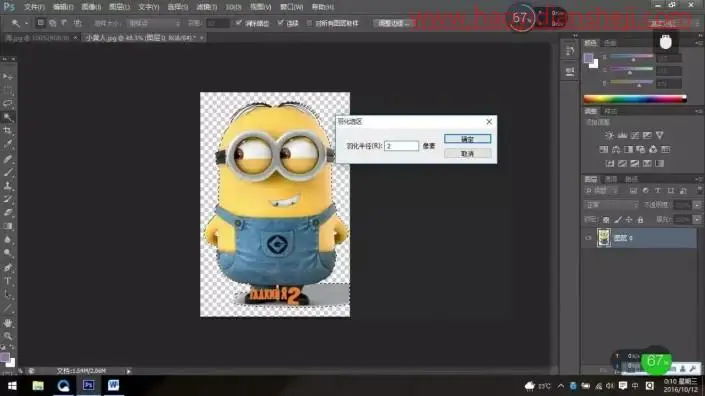
Task: Open the Edit menu
Action: tap(63, 7)
